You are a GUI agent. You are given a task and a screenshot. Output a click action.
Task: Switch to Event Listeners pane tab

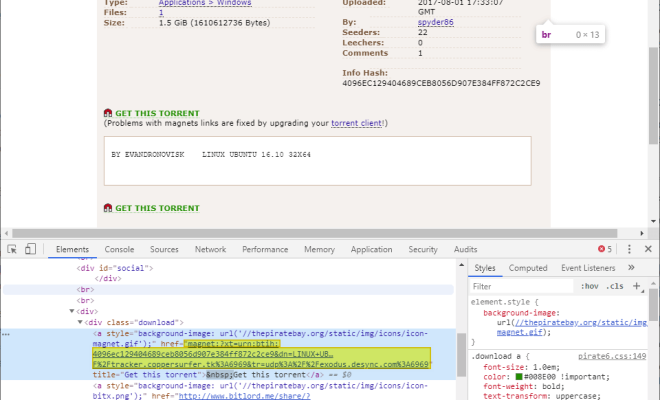point(588,268)
